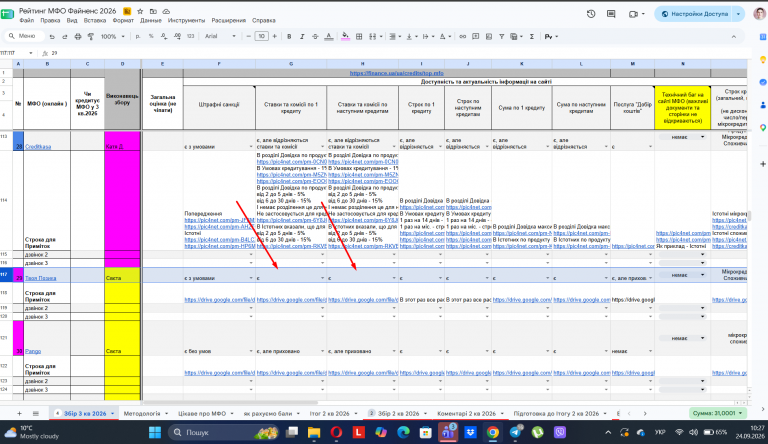
Task: Activate the paint format tool
Action: 91,36
